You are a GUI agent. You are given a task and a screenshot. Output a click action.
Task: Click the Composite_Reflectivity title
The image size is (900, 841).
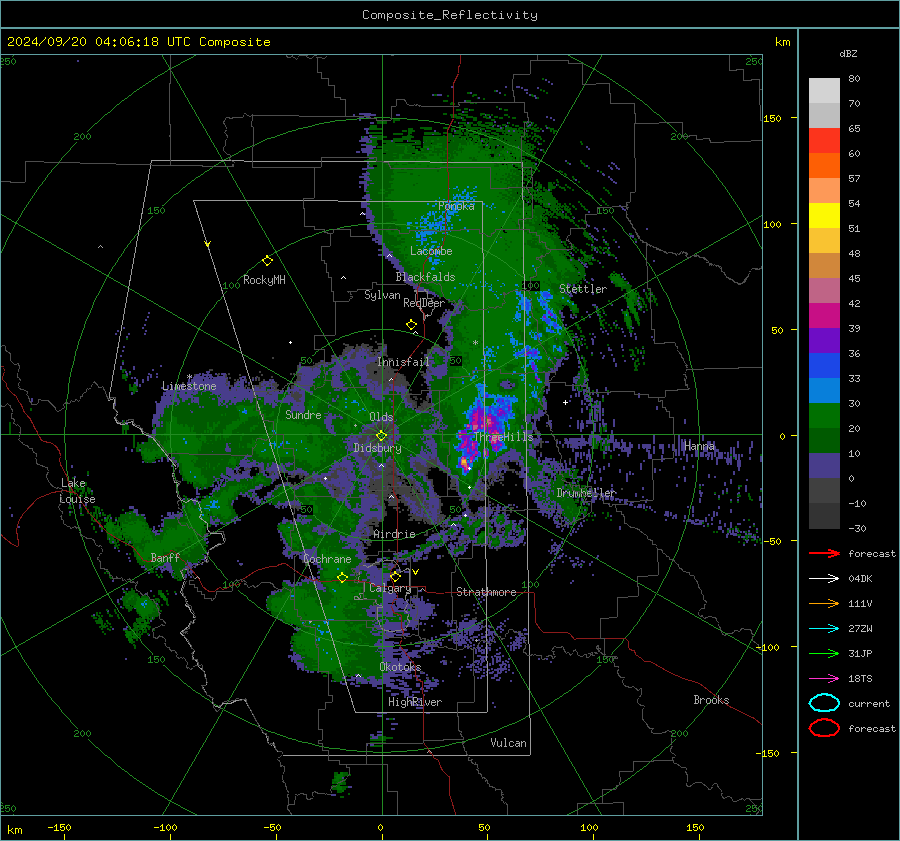point(450,15)
